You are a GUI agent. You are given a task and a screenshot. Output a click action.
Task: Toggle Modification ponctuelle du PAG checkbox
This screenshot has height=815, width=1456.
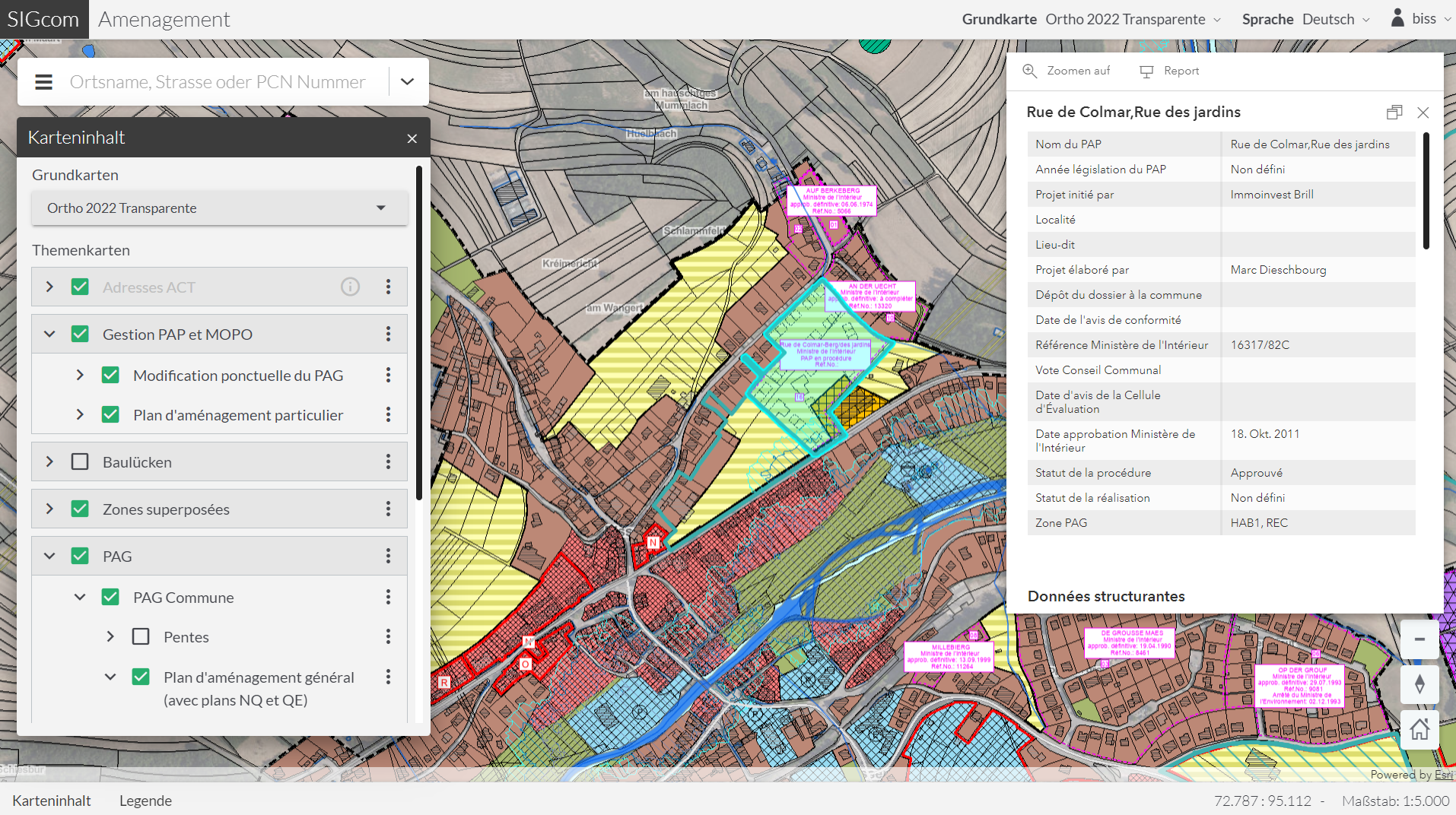coord(110,375)
